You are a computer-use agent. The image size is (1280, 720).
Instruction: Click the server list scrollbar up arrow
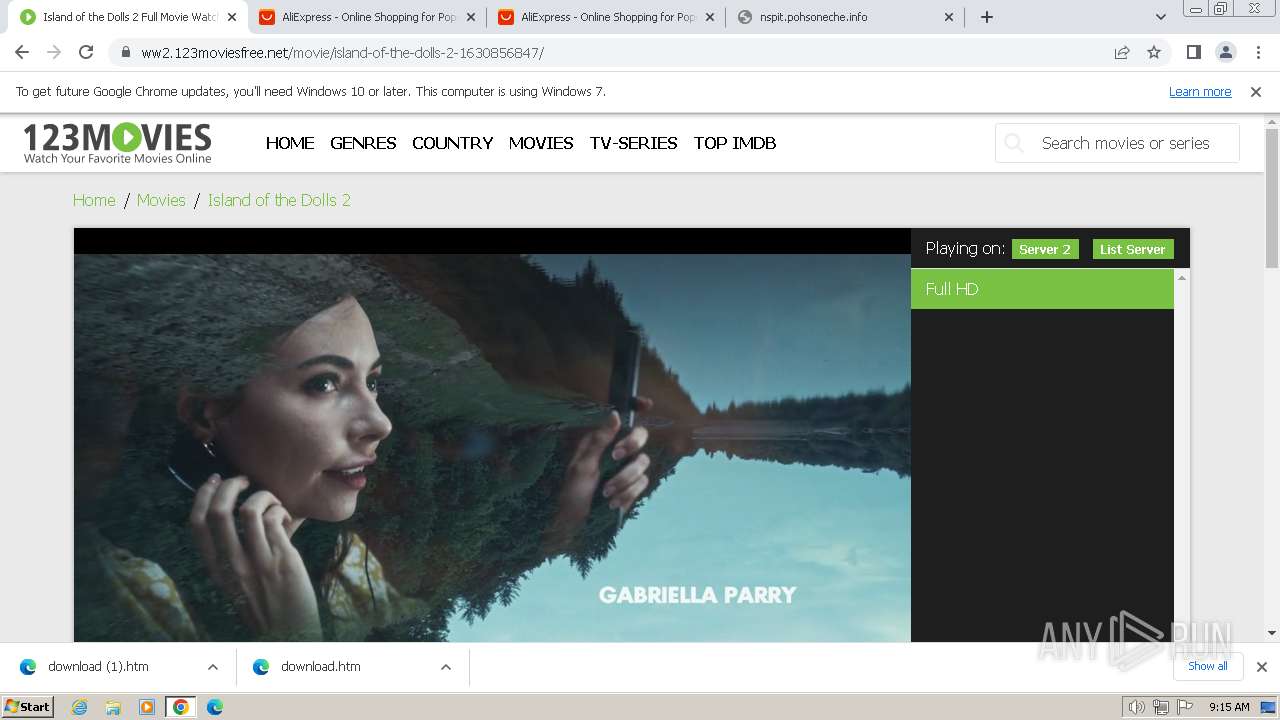1182,277
